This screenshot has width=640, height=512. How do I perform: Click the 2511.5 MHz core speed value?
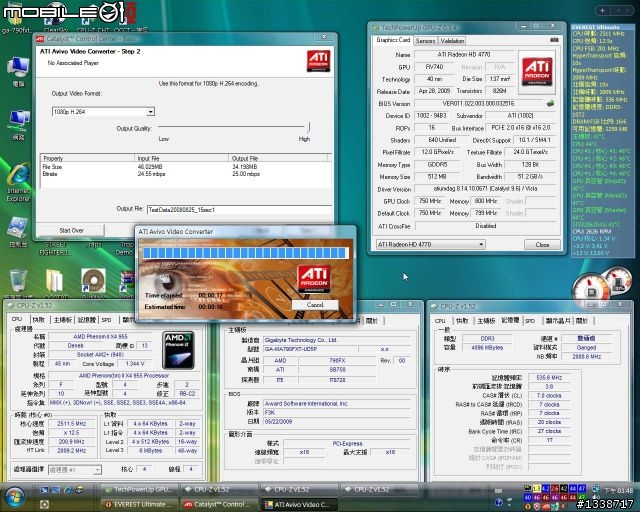(72, 424)
